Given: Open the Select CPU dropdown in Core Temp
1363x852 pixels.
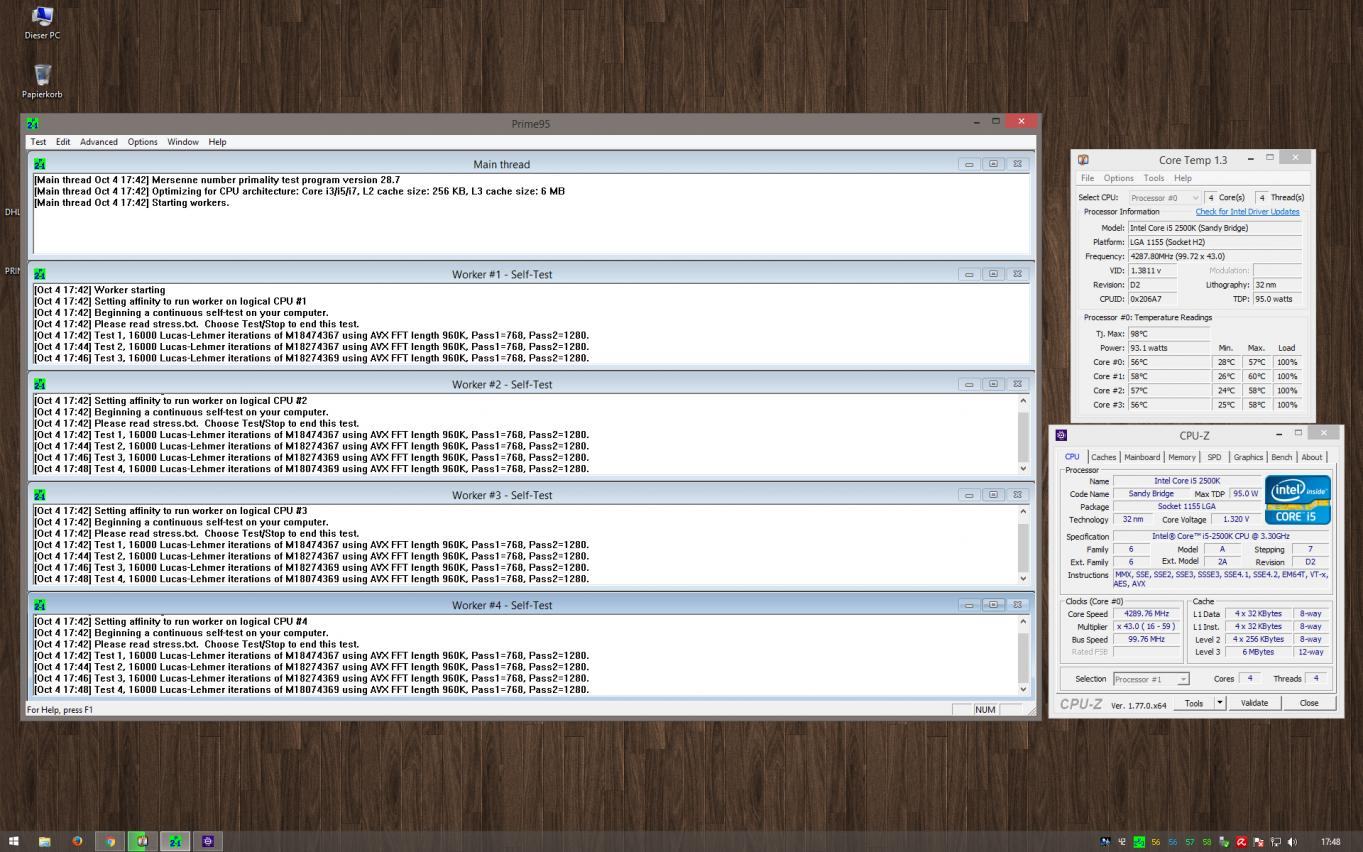Looking at the screenshot, I should pyautogui.click(x=1164, y=197).
